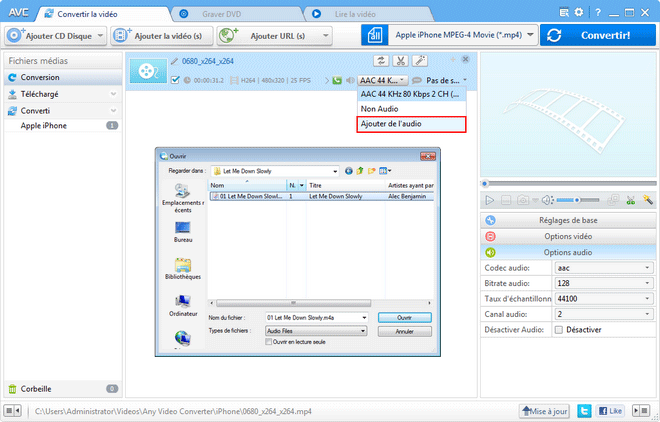Enable Ouvrir en lecture seule checkbox
The height and width of the screenshot is (422, 660).
click(267, 342)
